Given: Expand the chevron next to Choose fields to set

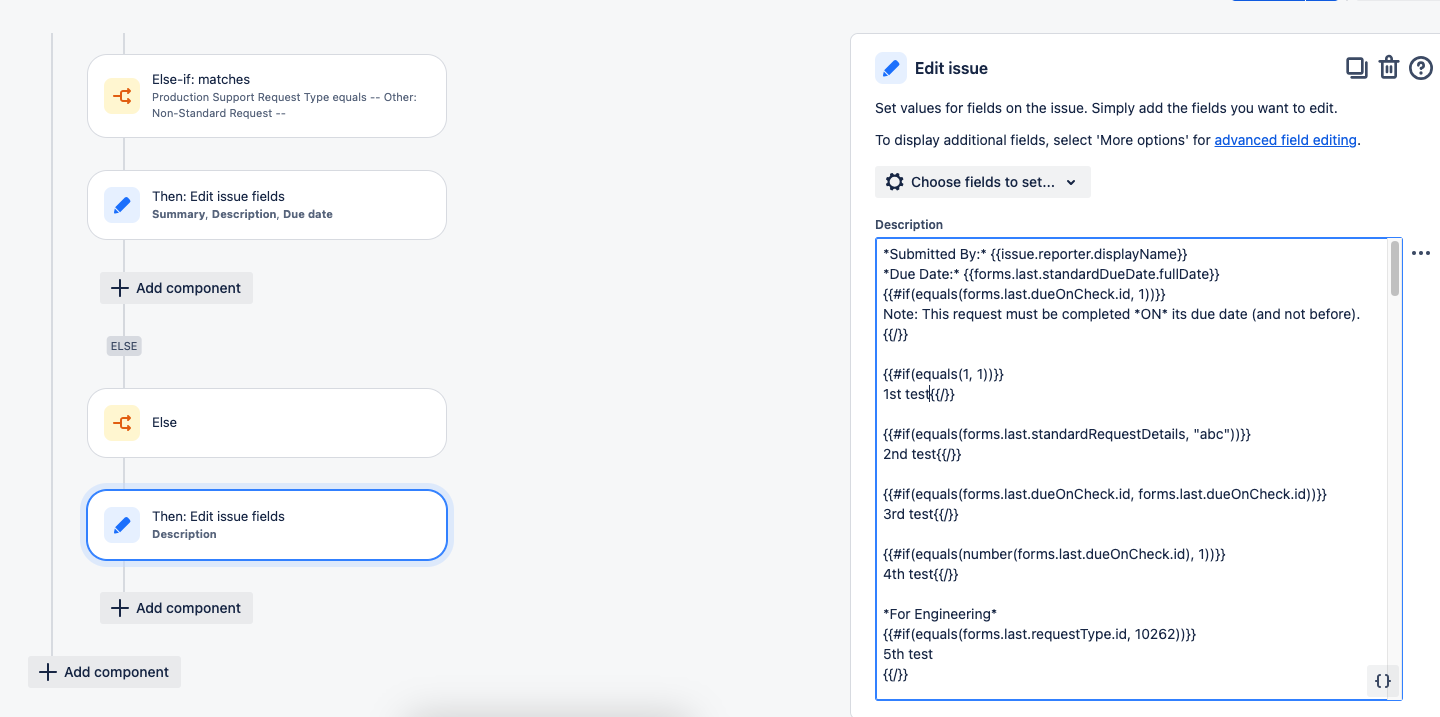Looking at the screenshot, I should click(x=1070, y=182).
